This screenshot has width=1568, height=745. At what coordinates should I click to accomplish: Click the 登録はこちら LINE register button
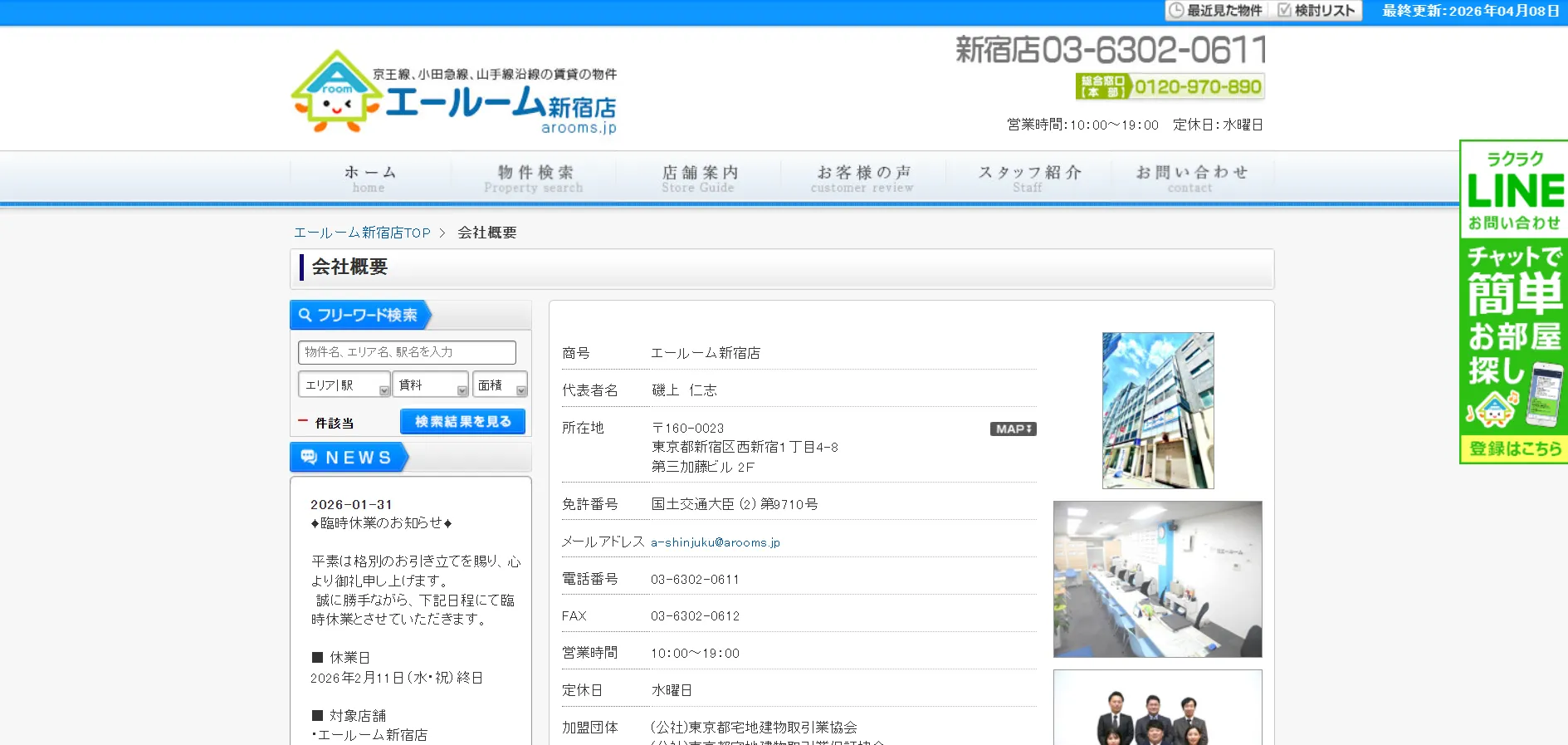tap(1514, 448)
